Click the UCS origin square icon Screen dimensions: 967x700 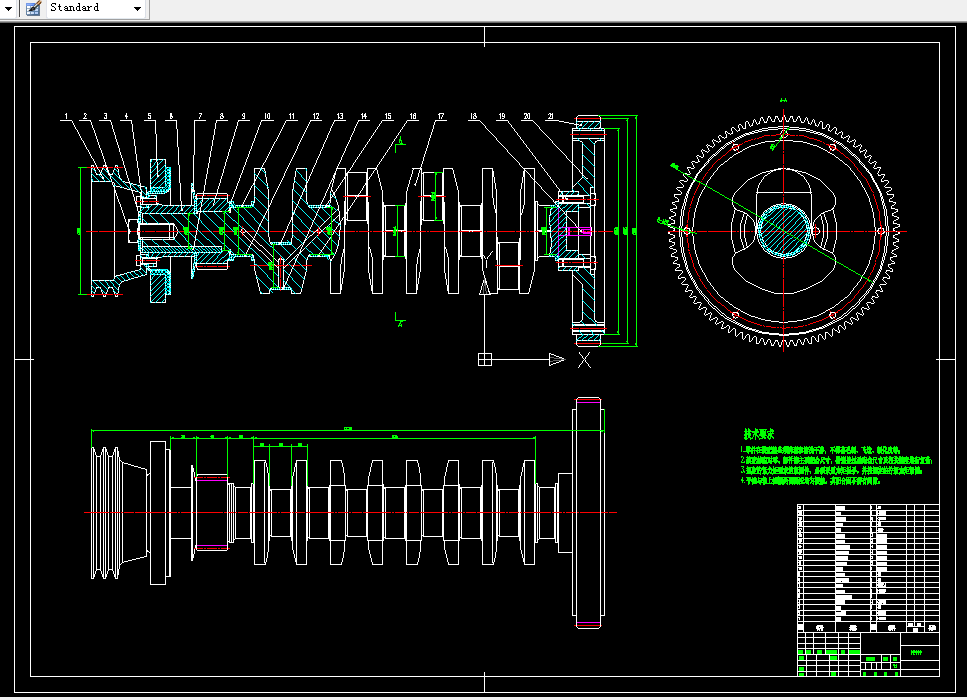[x=485, y=359]
